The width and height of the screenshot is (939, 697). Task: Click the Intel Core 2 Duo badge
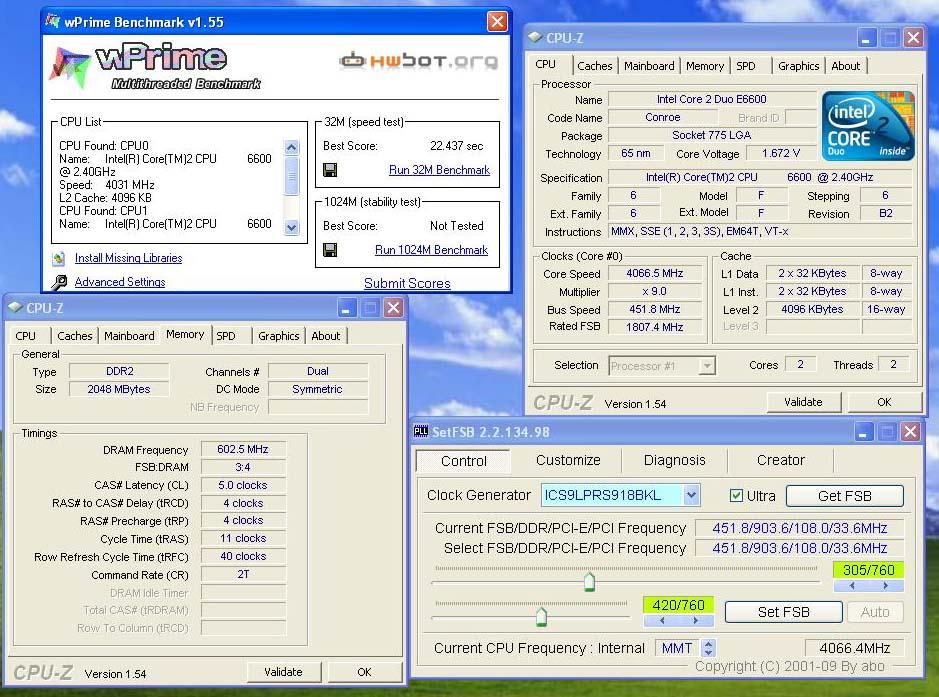(x=868, y=126)
